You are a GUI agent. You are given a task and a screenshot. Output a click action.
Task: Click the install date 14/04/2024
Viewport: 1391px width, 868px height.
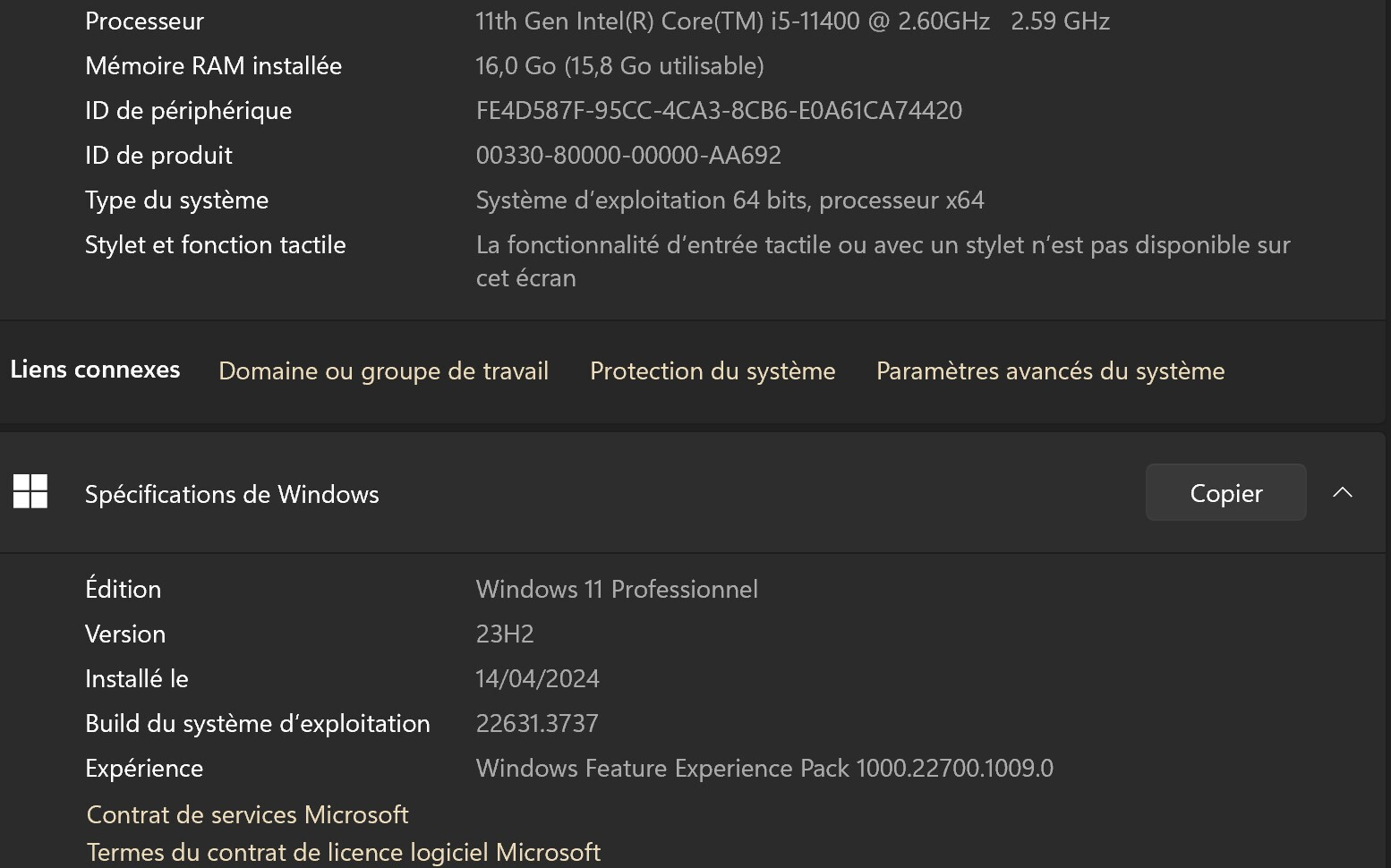coord(538,678)
